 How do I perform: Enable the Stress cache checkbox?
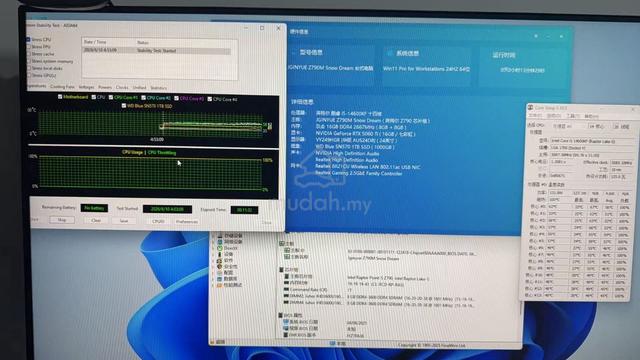[x=29, y=54]
